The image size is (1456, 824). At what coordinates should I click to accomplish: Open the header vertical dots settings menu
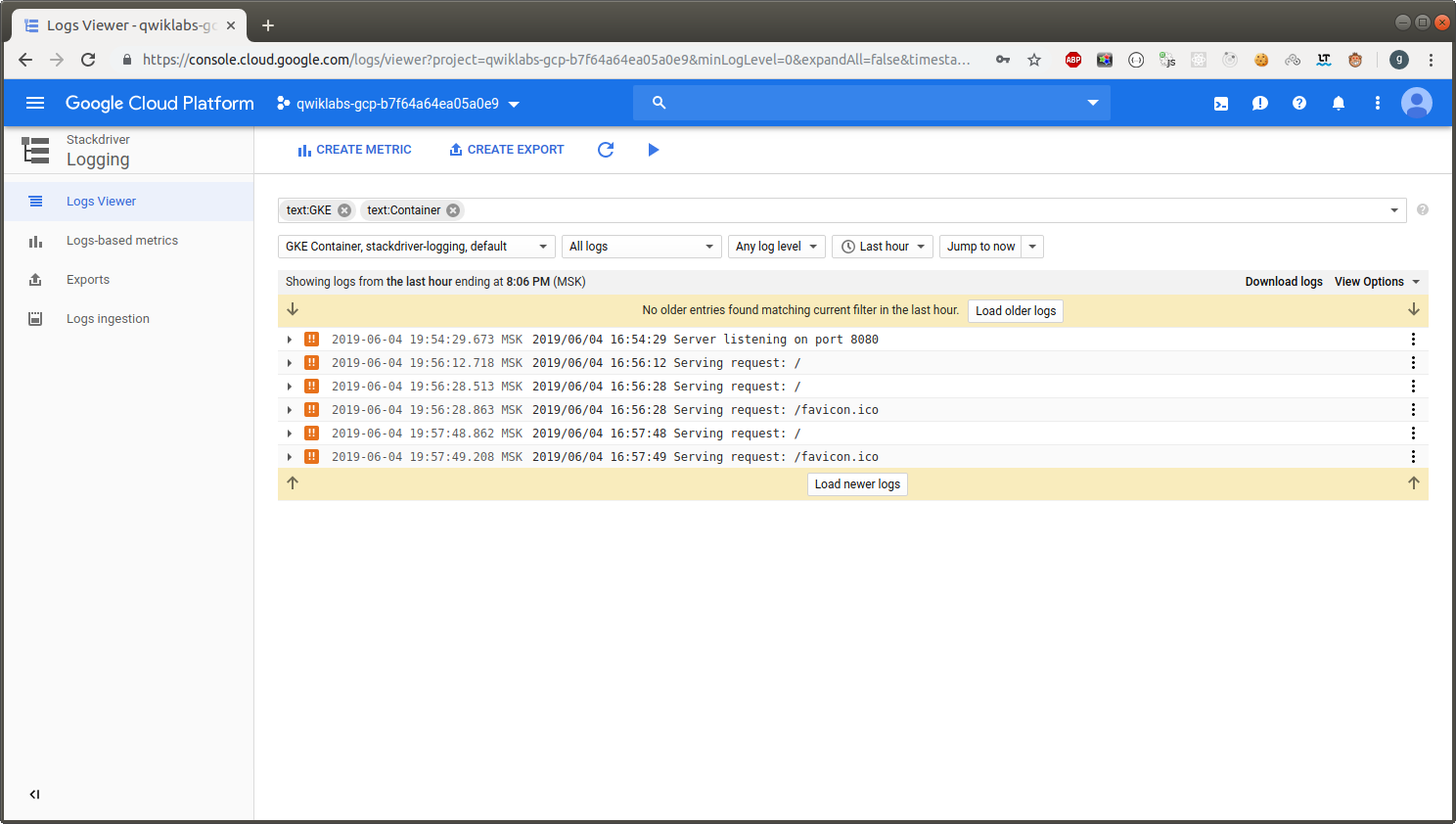(1378, 103)
